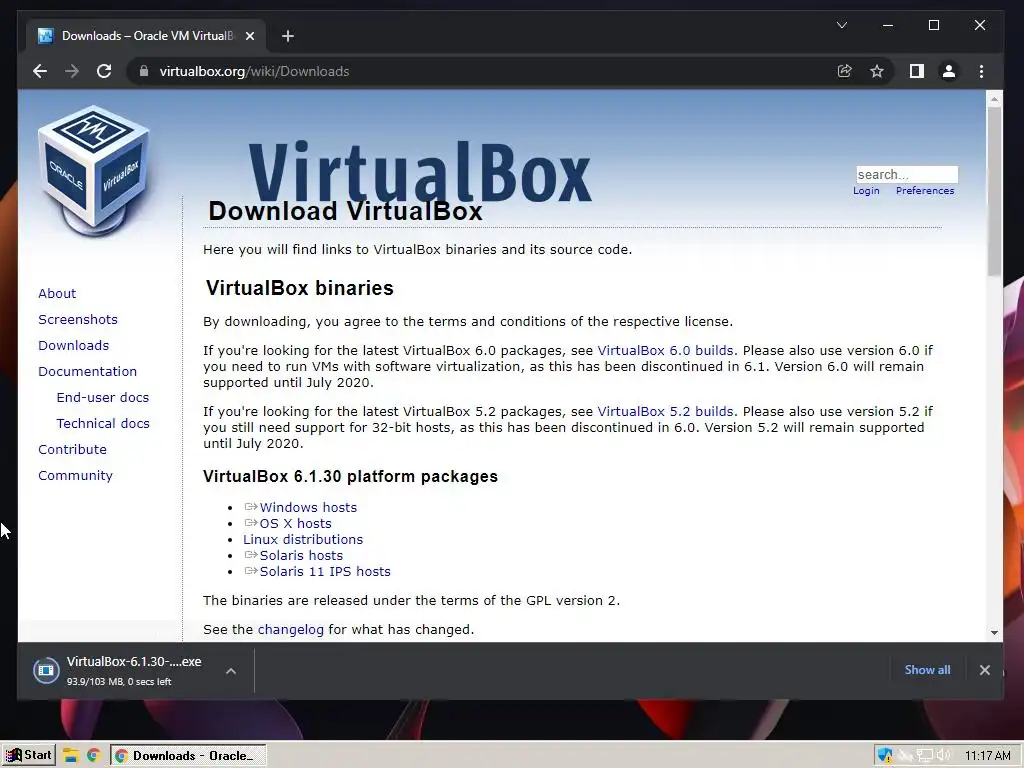This screenshot has width=1024, height=768.
Task: Click the VirtualBox-6.1.30 exe download item
Action: click(x=134, y=671)
